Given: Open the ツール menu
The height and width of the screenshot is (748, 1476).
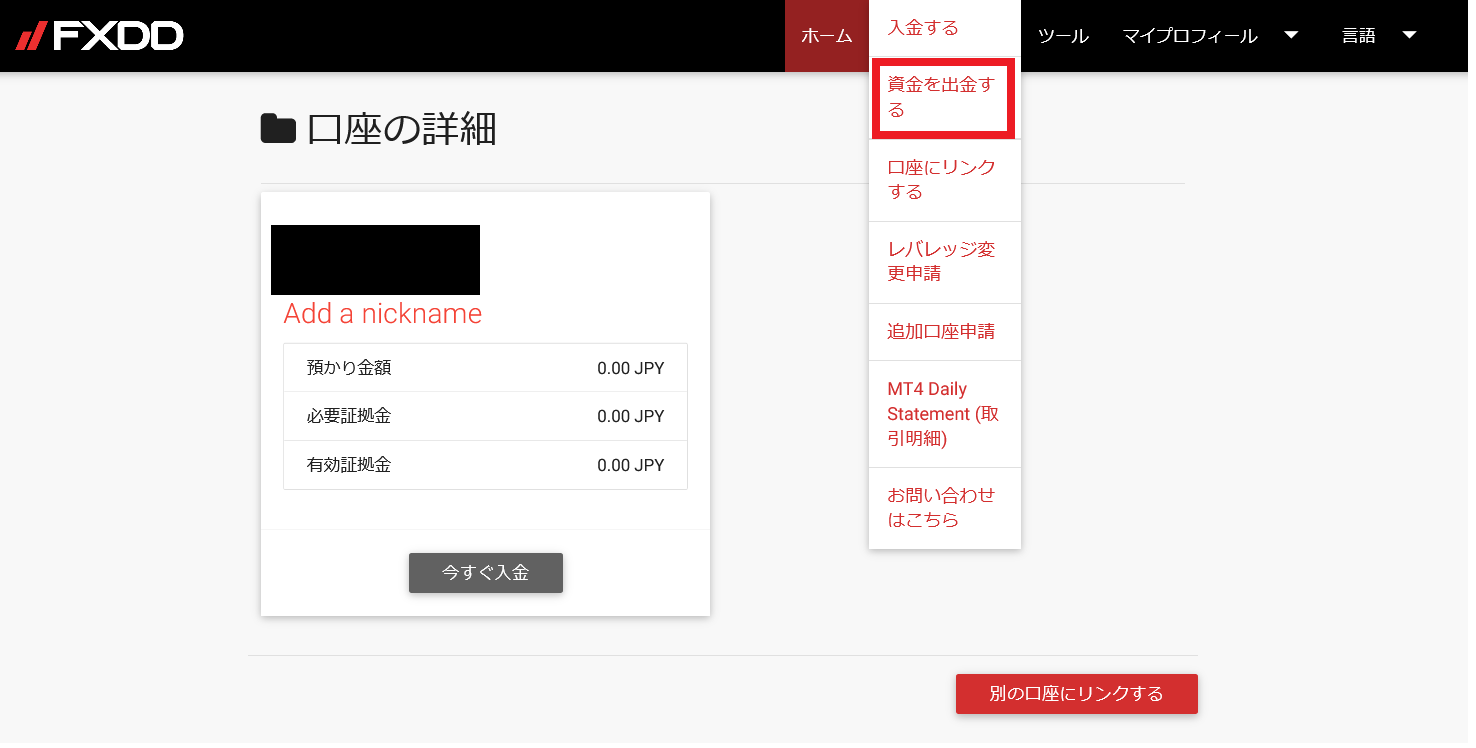Looking at the screenshot, I should (x=1063, y=36).
